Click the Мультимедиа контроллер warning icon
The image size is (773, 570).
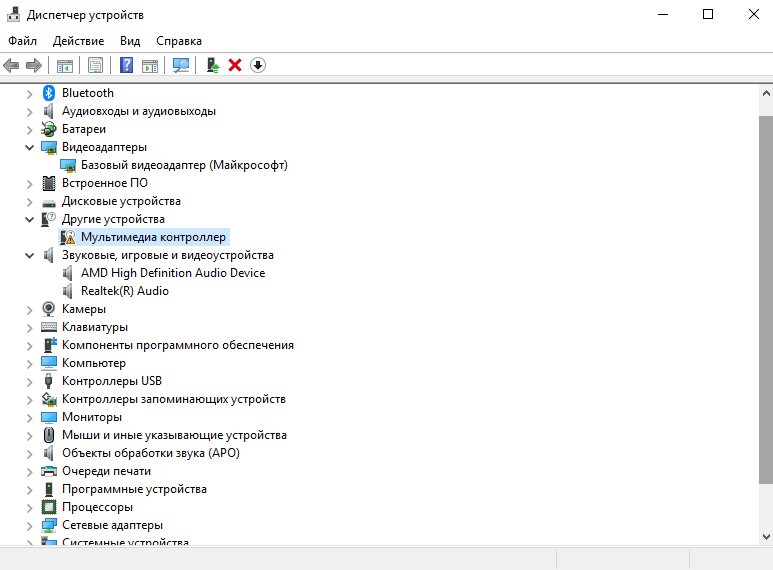[x=68, y=237]
